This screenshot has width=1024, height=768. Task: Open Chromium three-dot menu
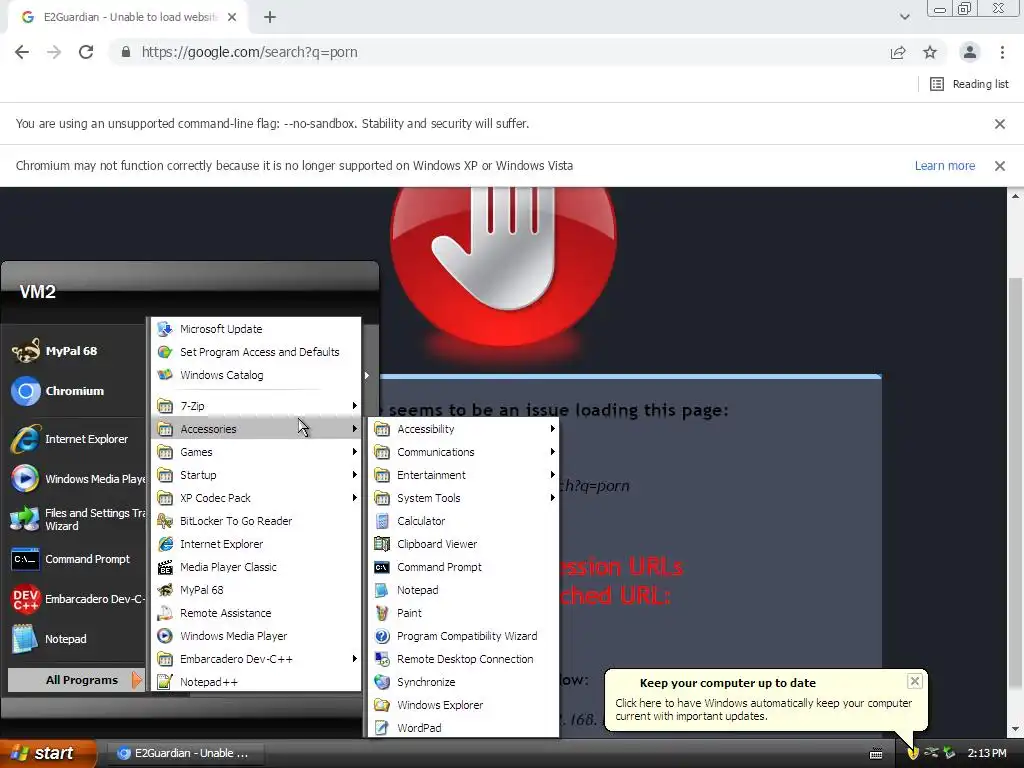tap(1002, 52)
